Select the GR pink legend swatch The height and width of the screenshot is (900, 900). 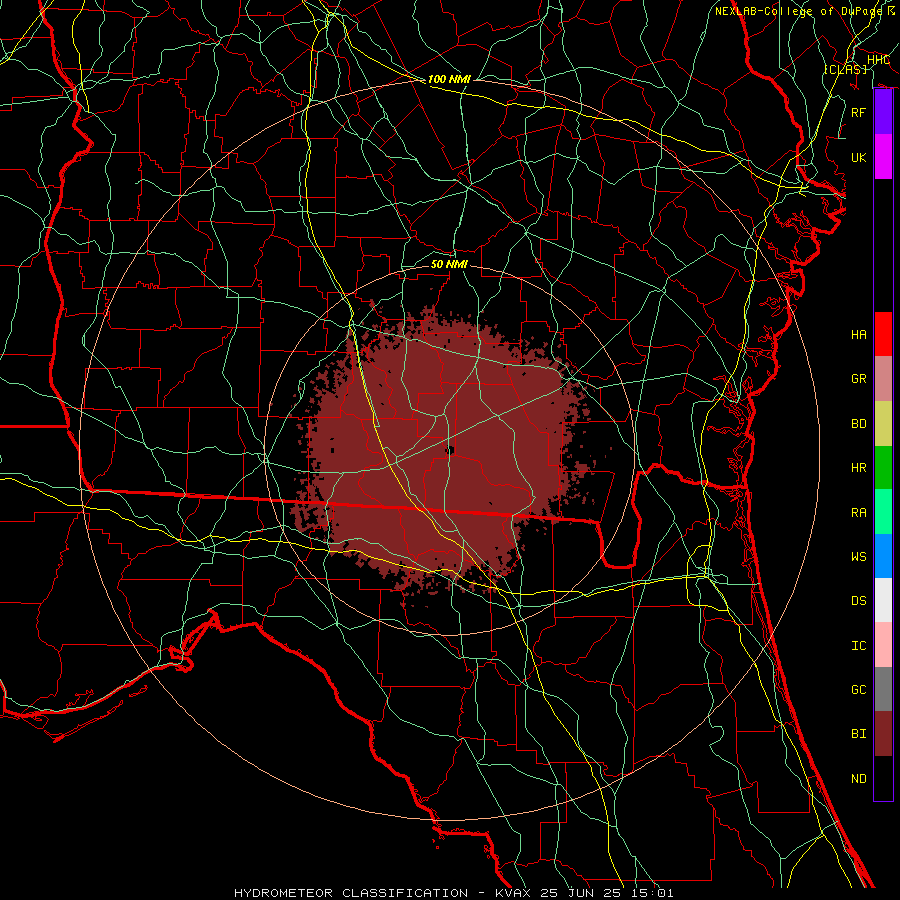pyautogui.click(x=883, y=378)
